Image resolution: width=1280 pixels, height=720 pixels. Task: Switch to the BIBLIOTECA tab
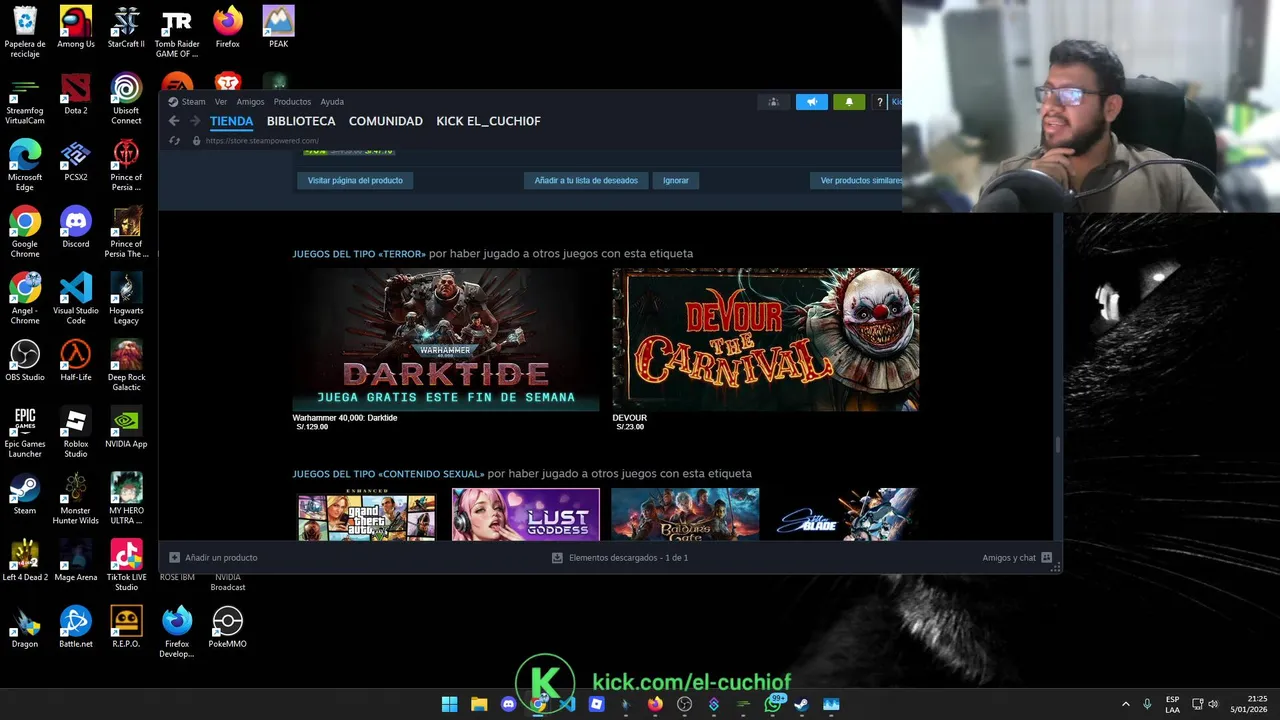click(301, 121)
